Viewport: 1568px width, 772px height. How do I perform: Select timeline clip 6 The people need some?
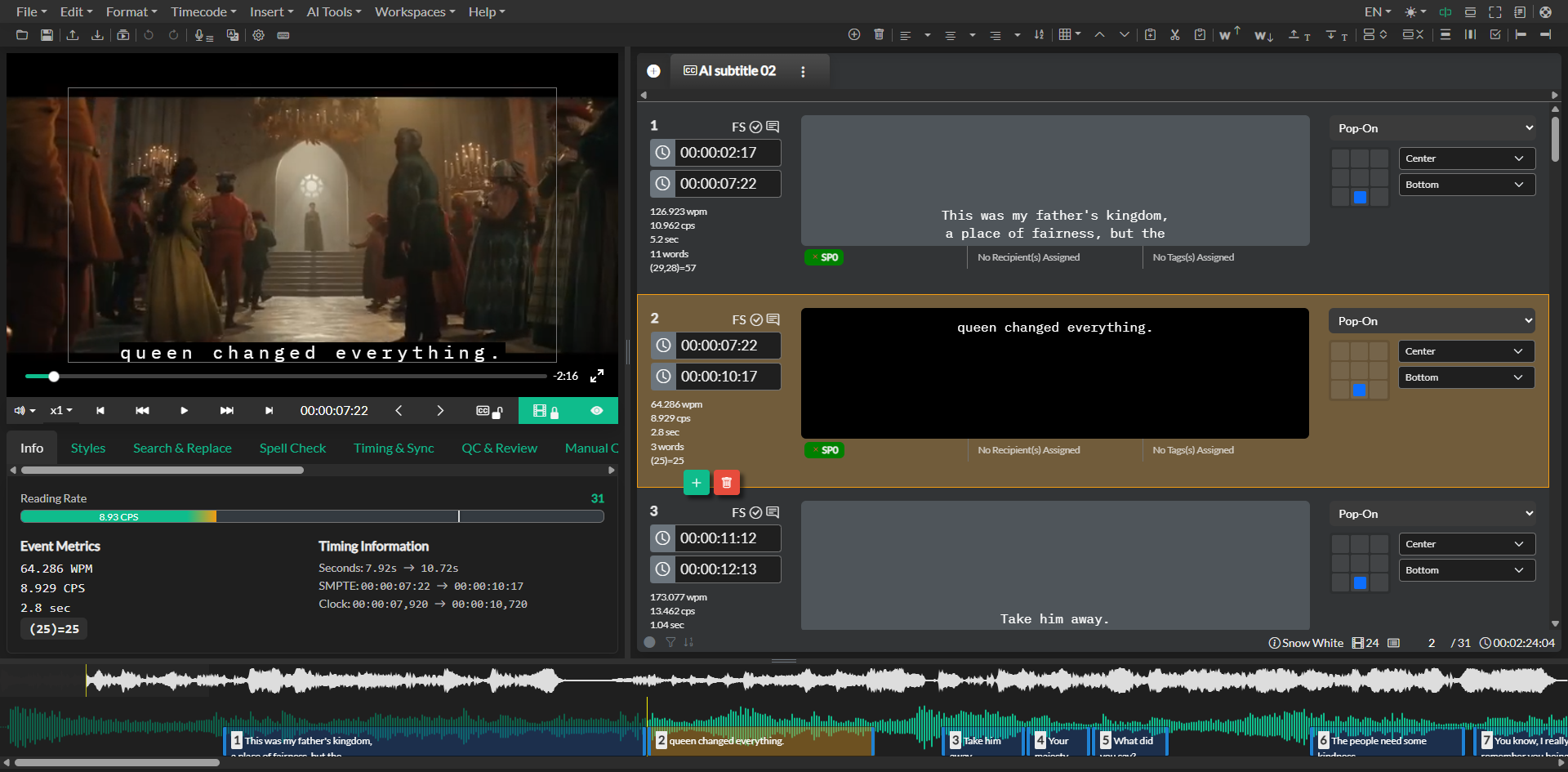tap(1388, 742)
